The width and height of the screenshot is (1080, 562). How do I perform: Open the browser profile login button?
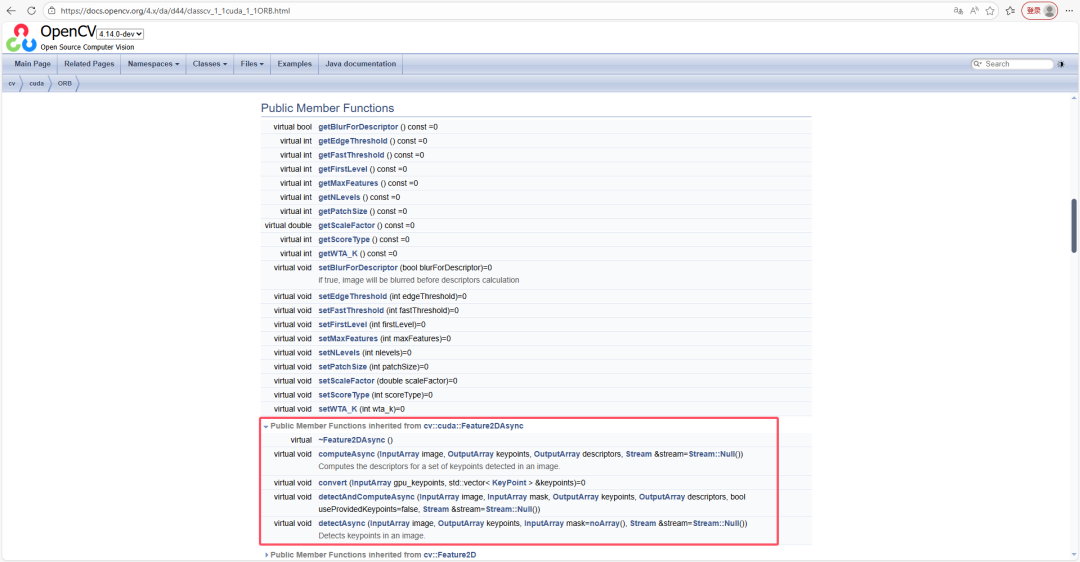coord(1039,11)
